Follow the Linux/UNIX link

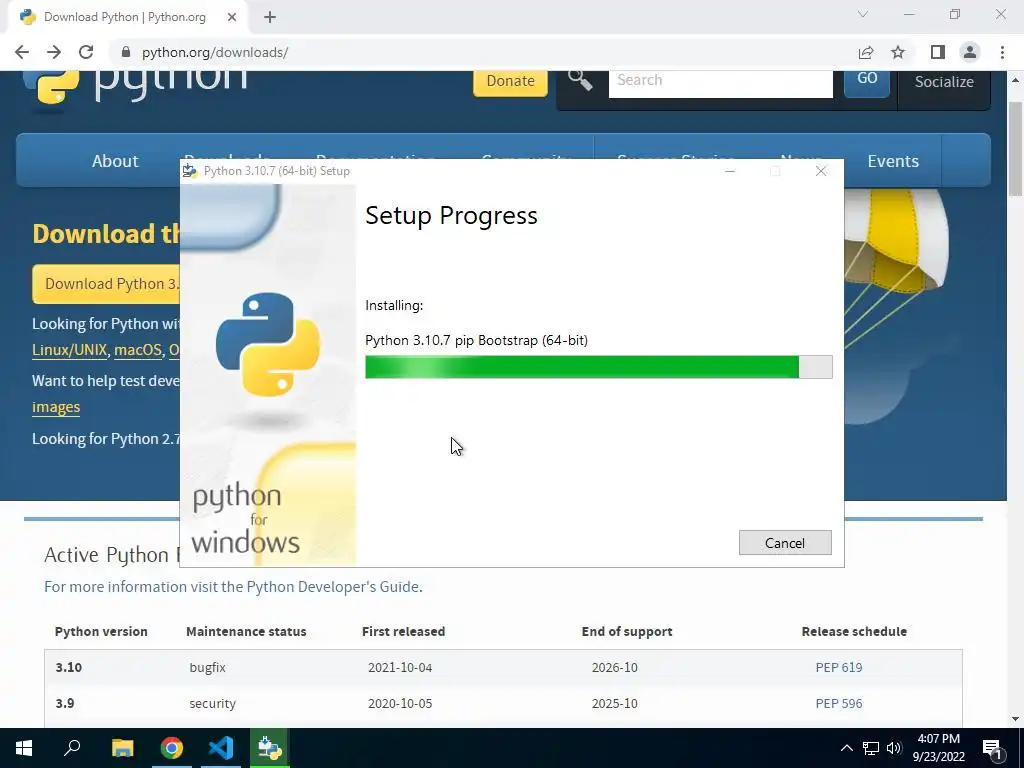point(69,350)
